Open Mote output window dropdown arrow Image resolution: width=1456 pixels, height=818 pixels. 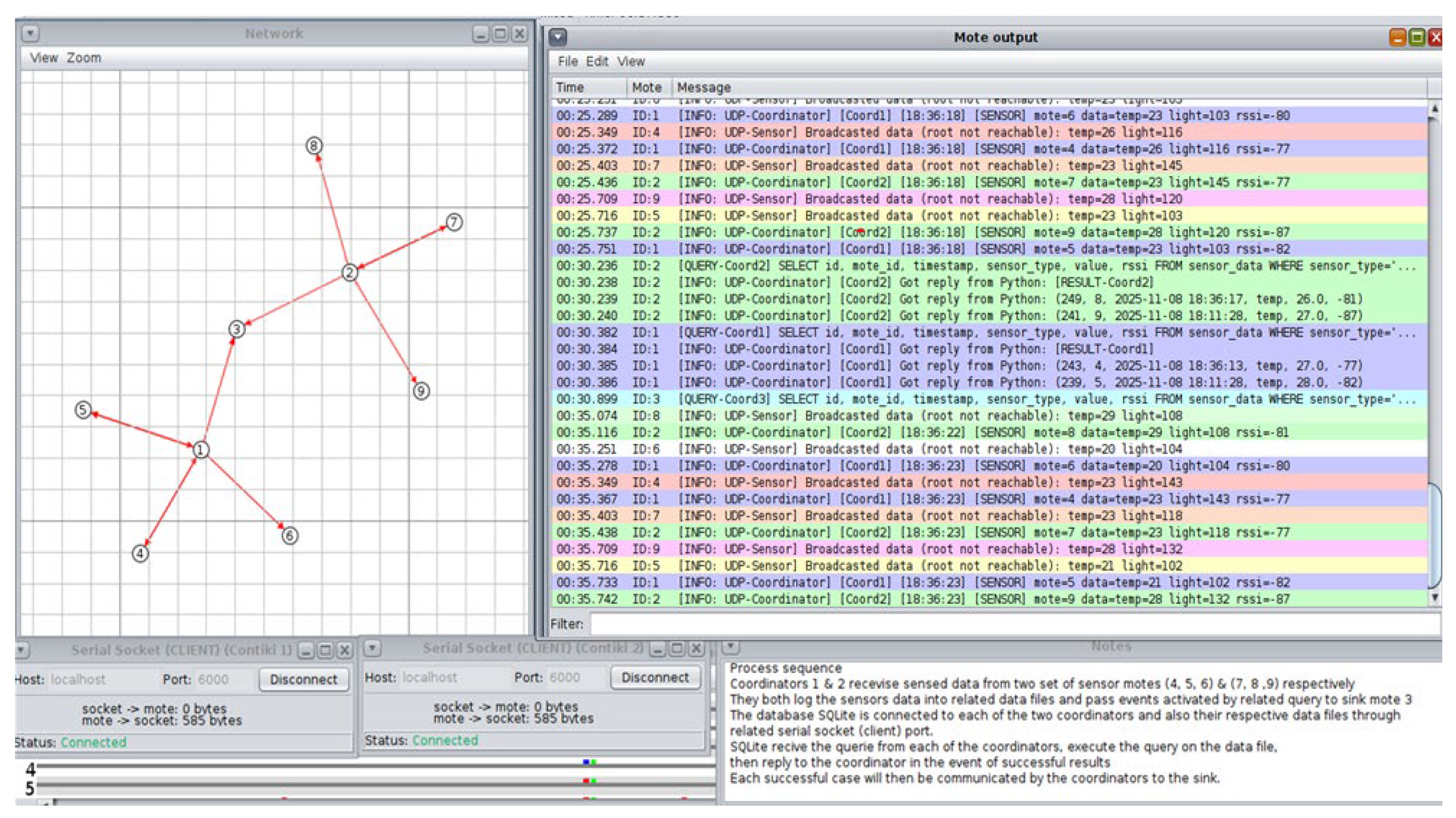pos(558,37)
